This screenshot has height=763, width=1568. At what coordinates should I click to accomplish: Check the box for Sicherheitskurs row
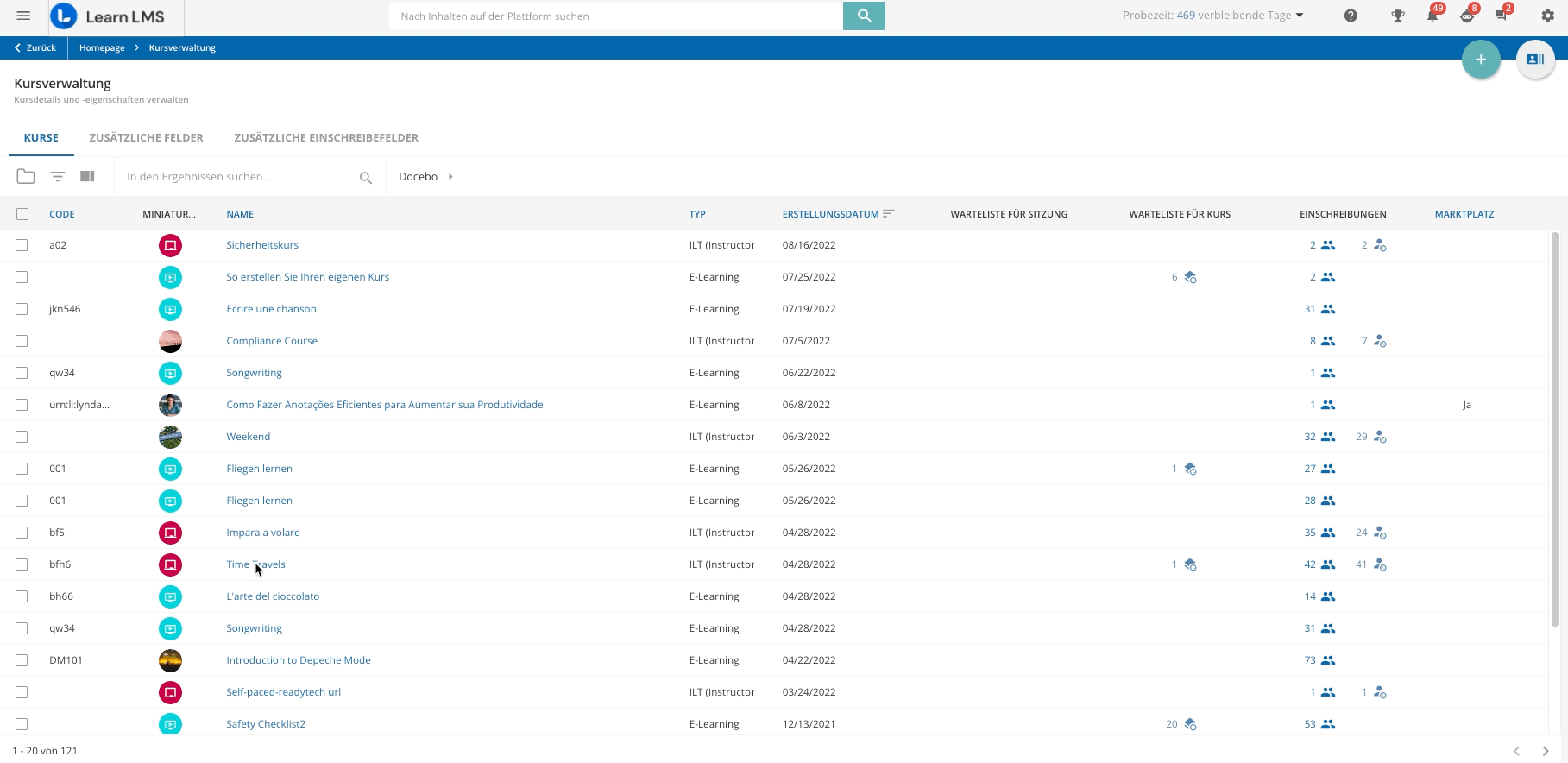[x=22, y=245]
